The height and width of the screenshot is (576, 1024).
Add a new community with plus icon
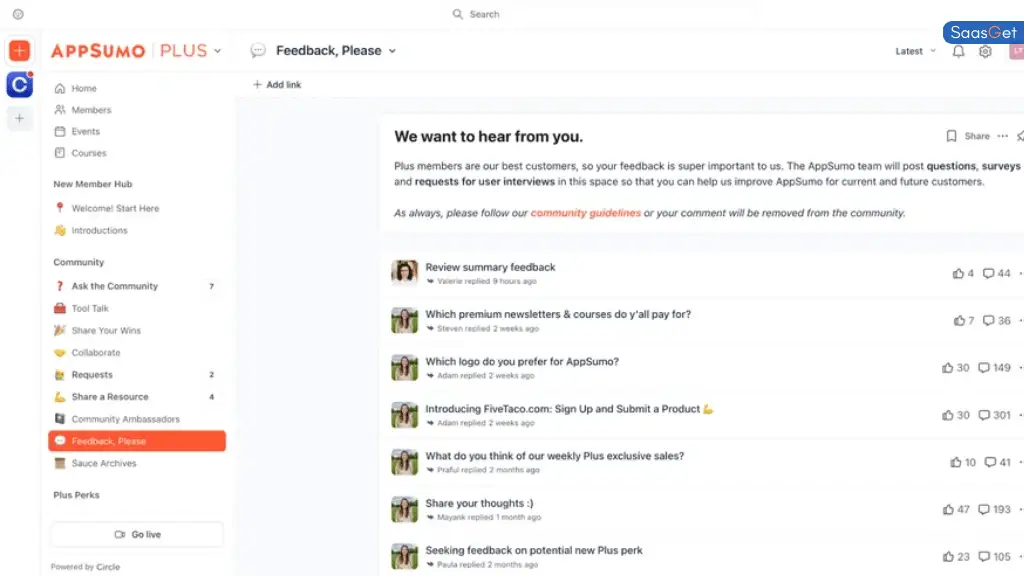point(19,118)
